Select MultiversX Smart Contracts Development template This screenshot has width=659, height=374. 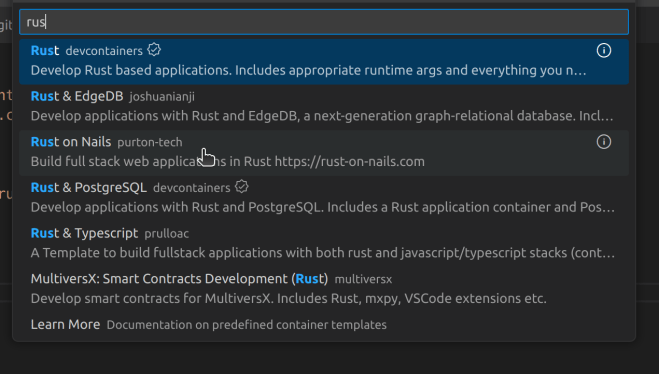click(324, 289)
